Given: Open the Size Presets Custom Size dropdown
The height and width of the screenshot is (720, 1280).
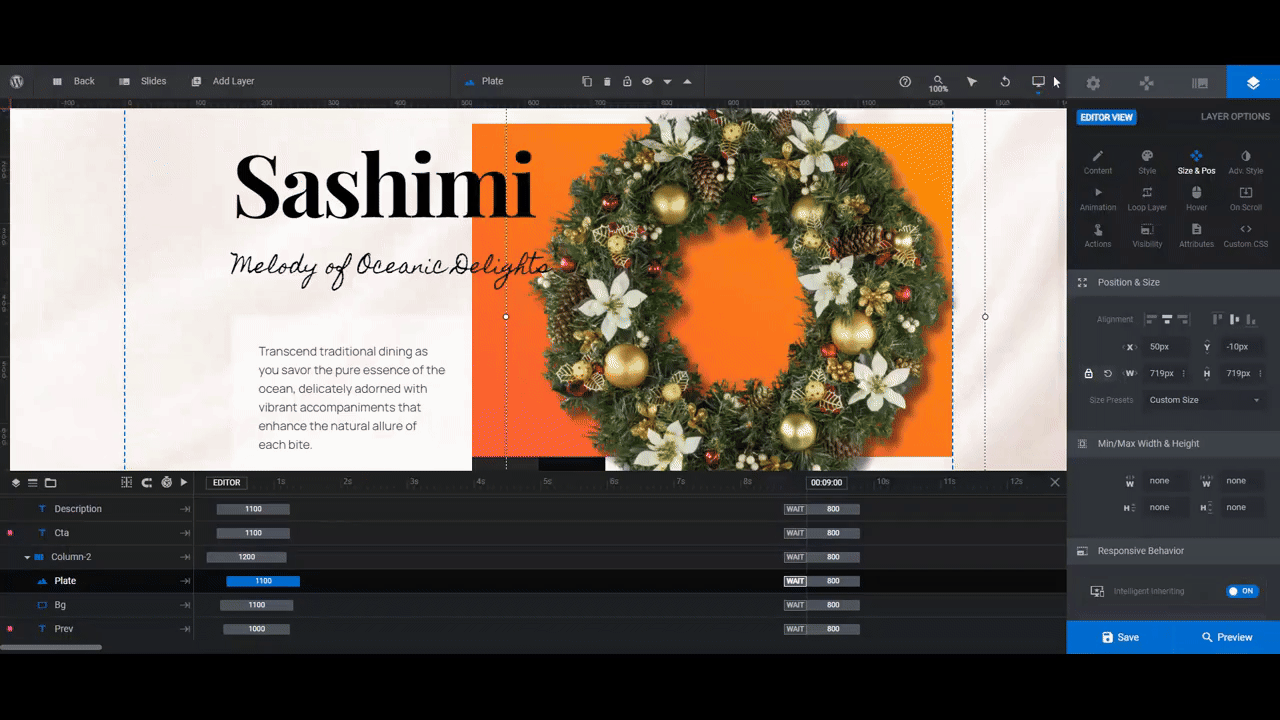Looking at the screenshot, I should 1204,400.
